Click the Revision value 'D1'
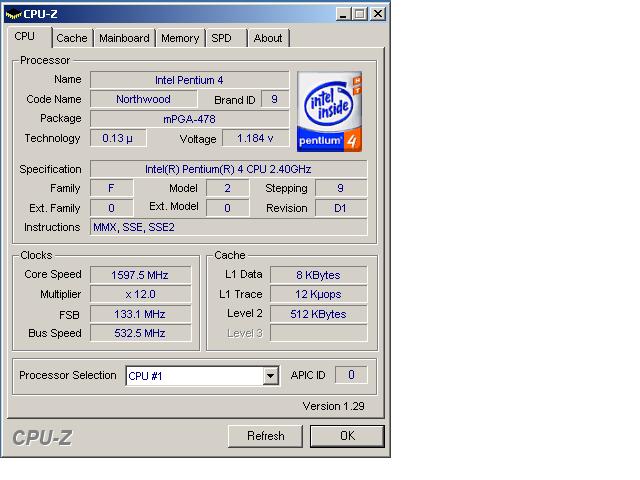The width and height of the screenshot is (640, 480). pos(341,208)
